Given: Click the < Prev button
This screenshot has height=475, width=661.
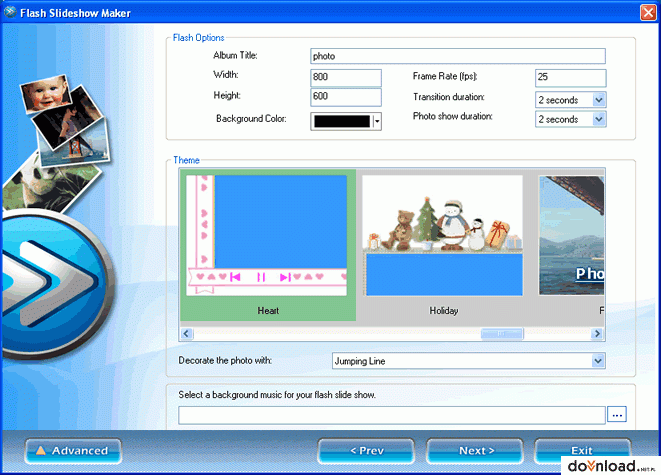Looking at the screenshot, I should pyautogui.click(x=366, y=451).
